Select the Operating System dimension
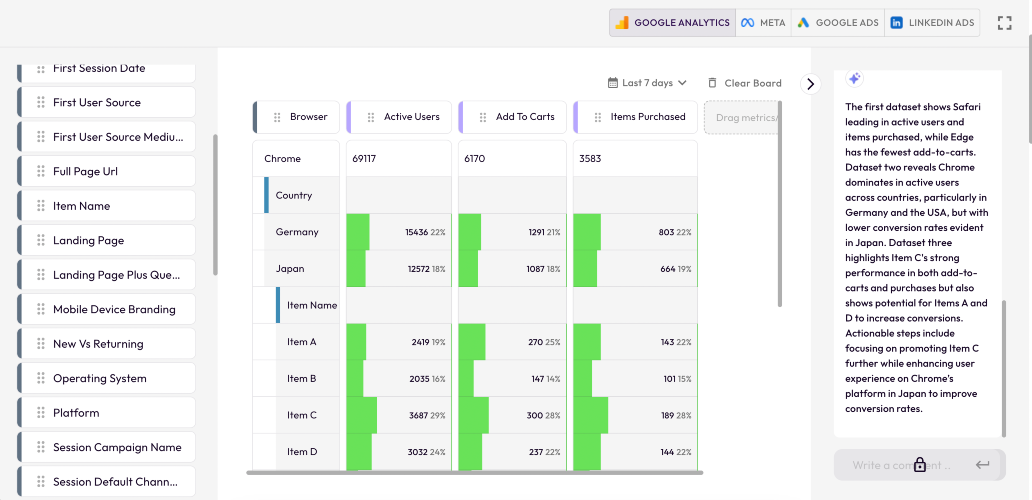 pos(107,378)
